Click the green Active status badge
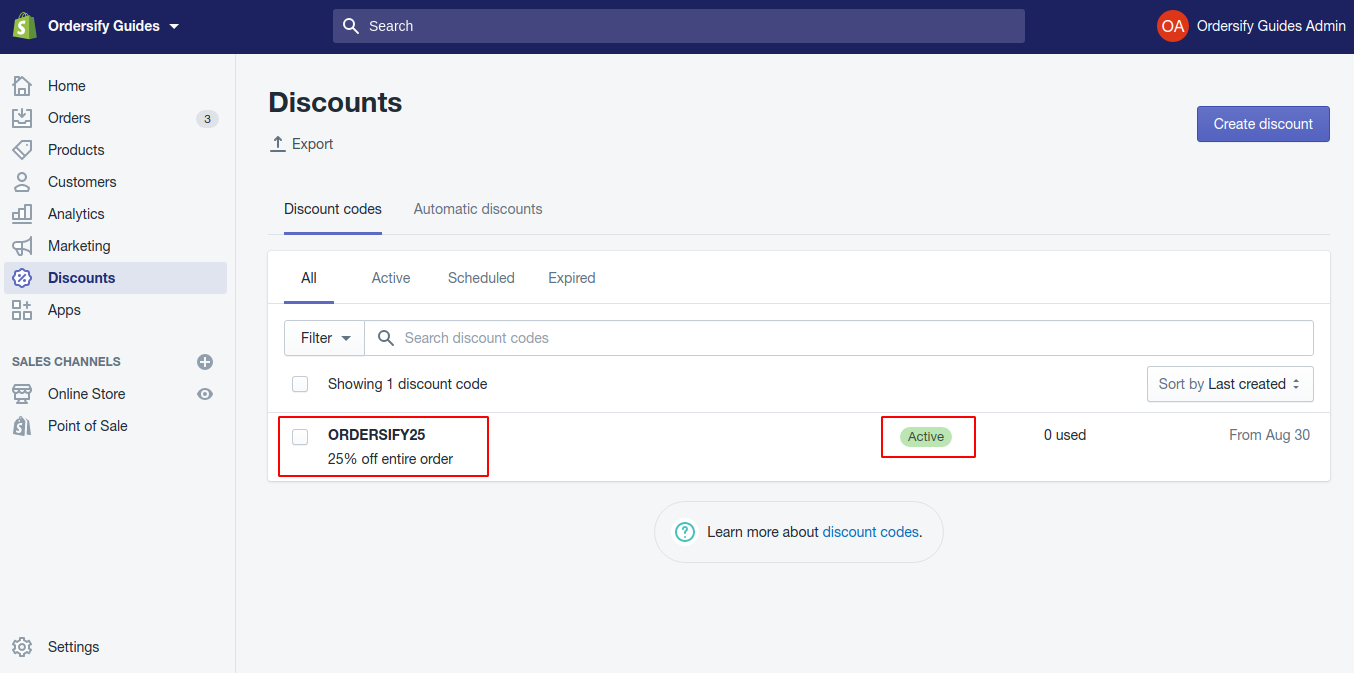 pos(926,437)
